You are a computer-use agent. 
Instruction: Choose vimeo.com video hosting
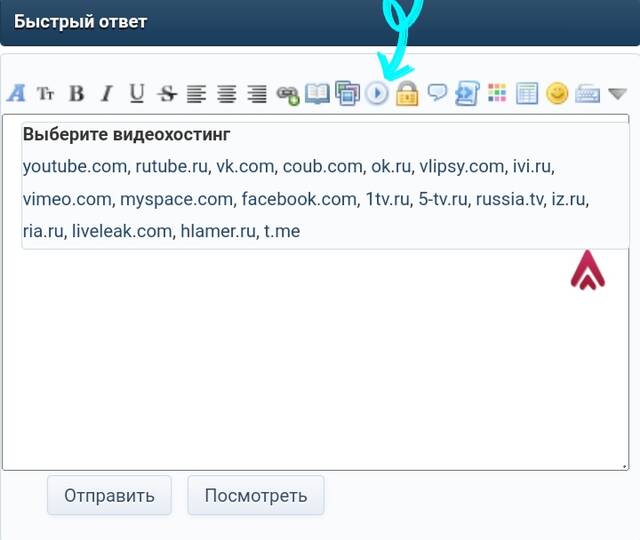click(x=67, y=199)
